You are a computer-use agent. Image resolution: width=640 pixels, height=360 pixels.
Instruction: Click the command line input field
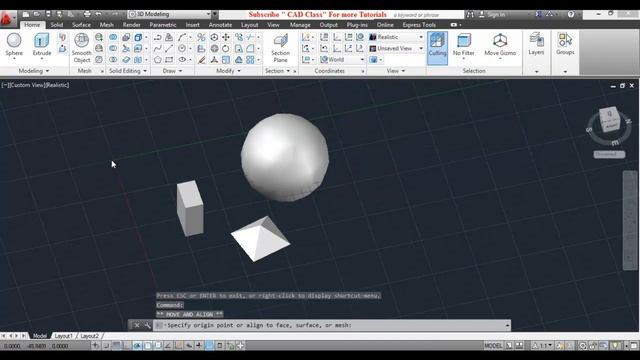pos(332,325)
